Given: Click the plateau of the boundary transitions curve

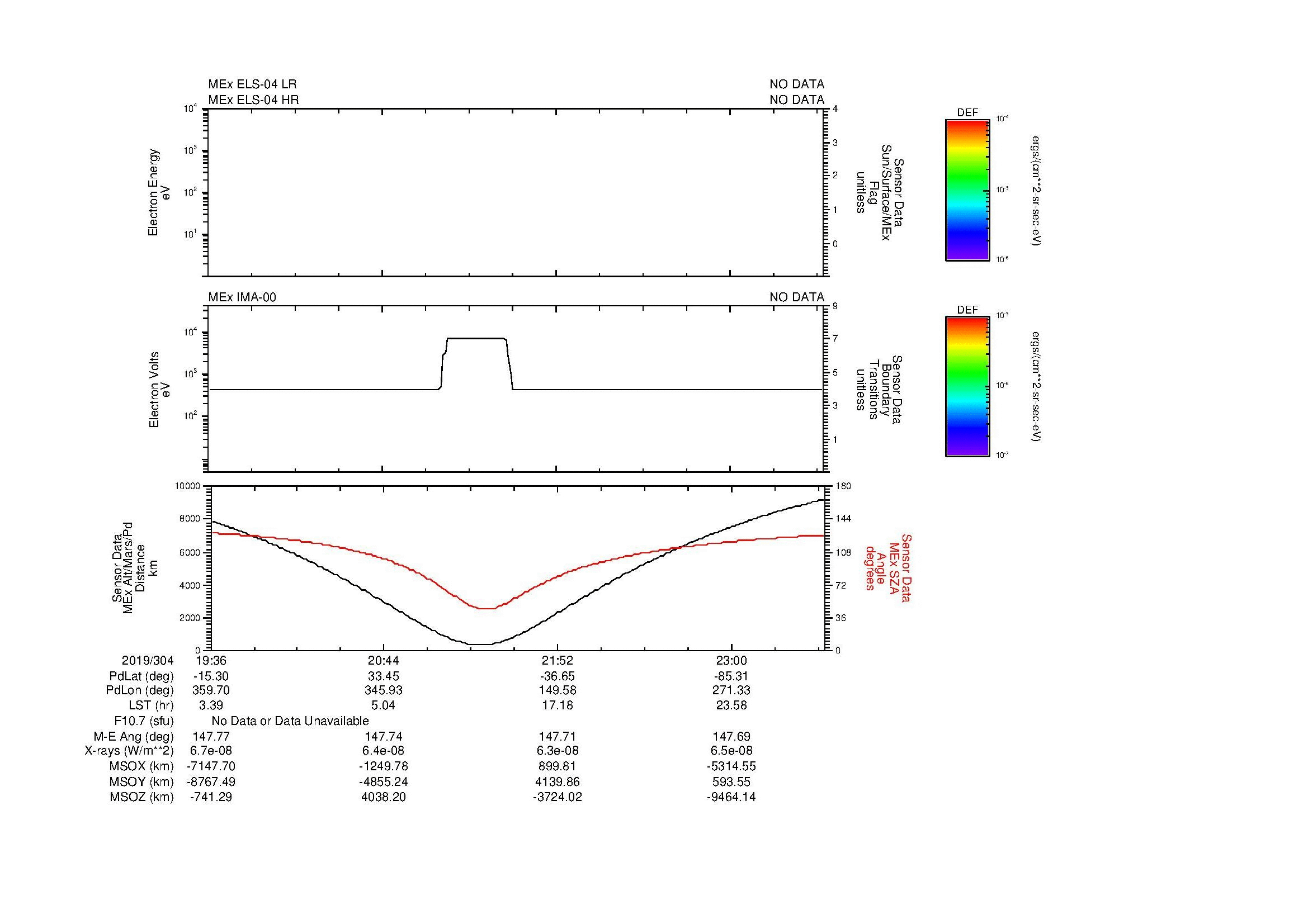Looking at the screenshot, I should (477, 338).
